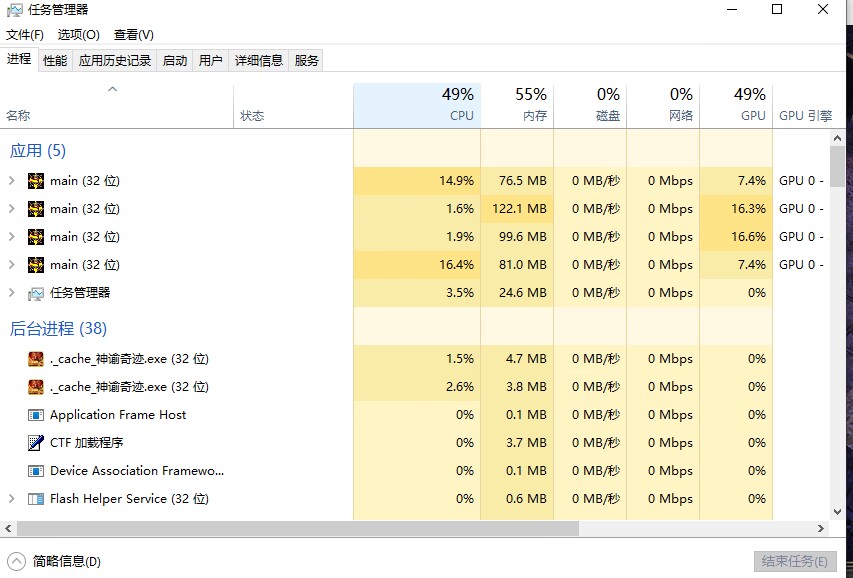Viewport: 853px width, 578px height.
Task: Click the Device Association Framework icon
Action: 36,471
